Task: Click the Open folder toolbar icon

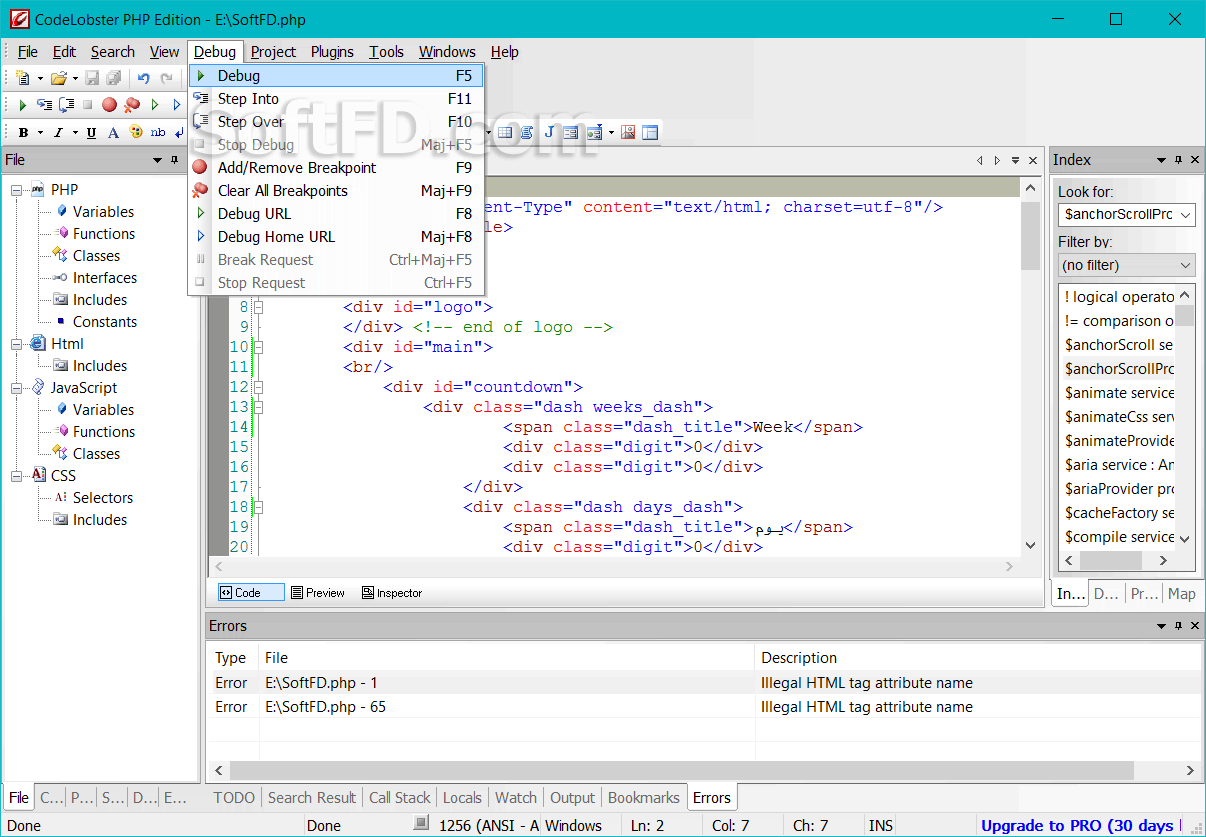Action: [58, 78]
